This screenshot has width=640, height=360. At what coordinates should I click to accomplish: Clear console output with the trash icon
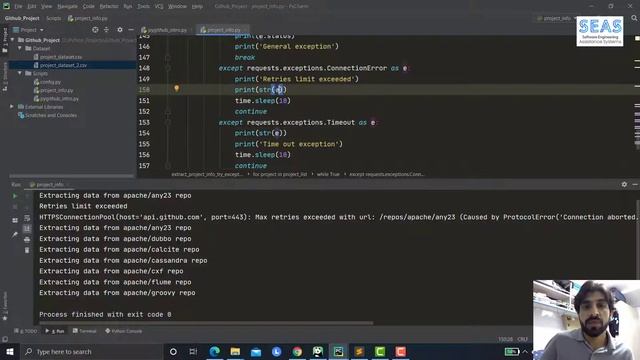(27, 250)
